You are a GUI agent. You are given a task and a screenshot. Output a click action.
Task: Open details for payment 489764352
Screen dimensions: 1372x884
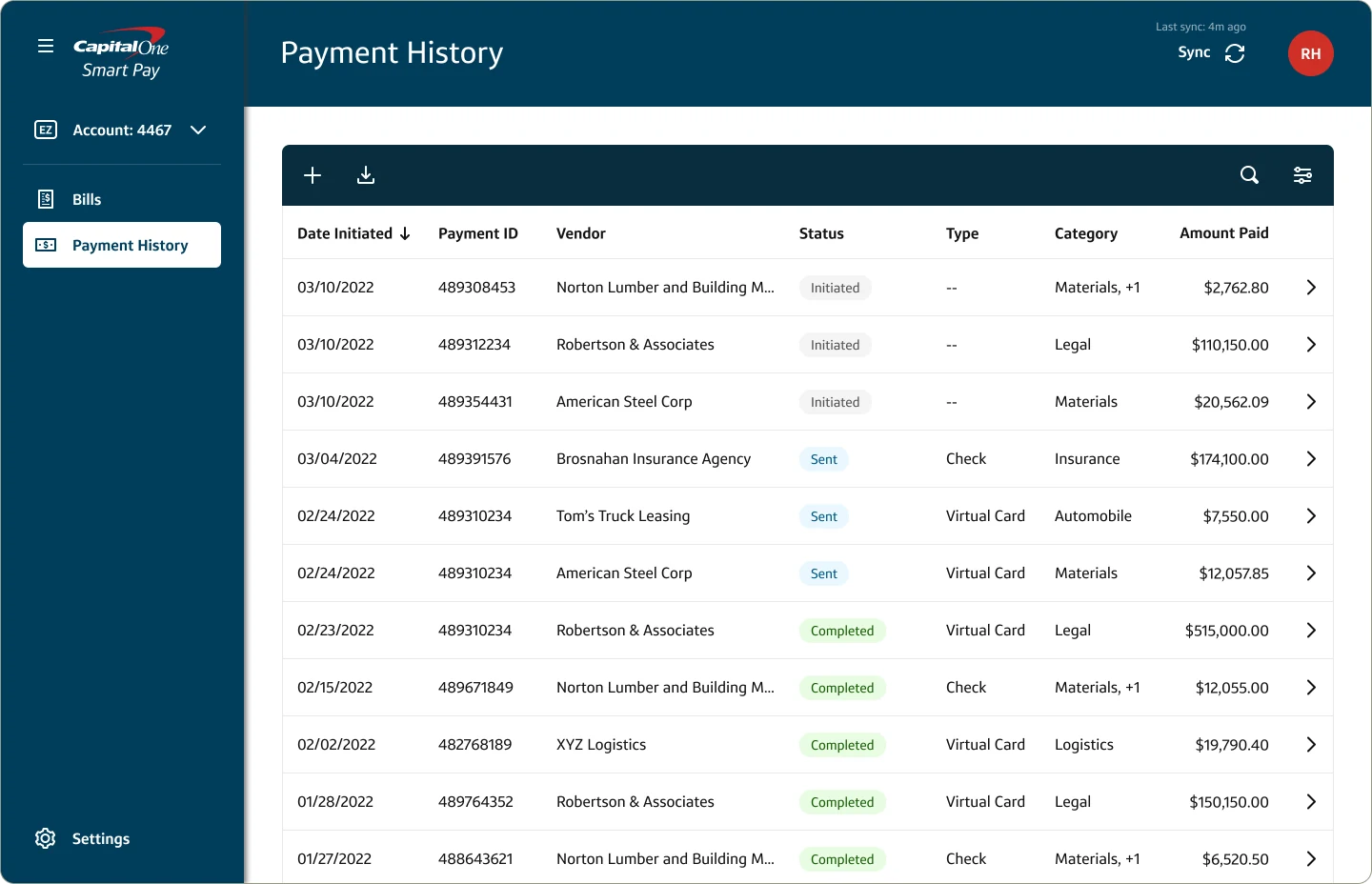[1311, 802]
